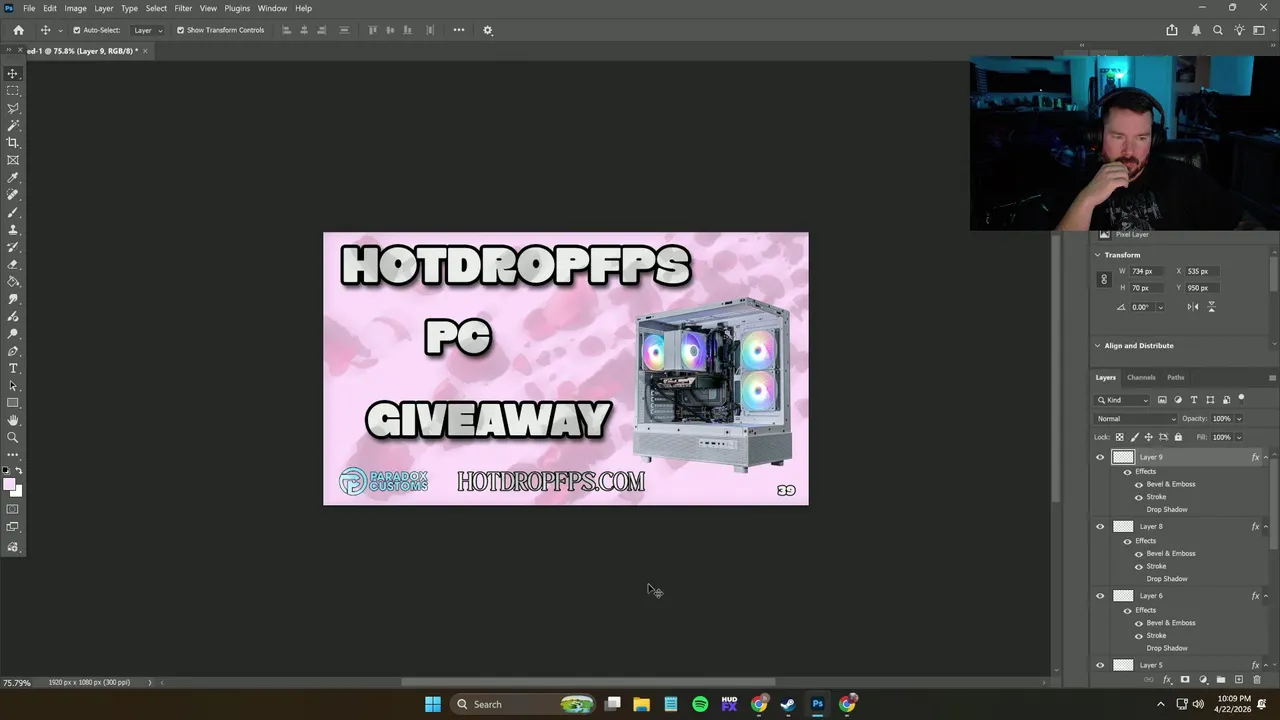The image size is (1280, 720).
Task: Select the Paint Bucket tool
Action: click(x=13, y=282)
